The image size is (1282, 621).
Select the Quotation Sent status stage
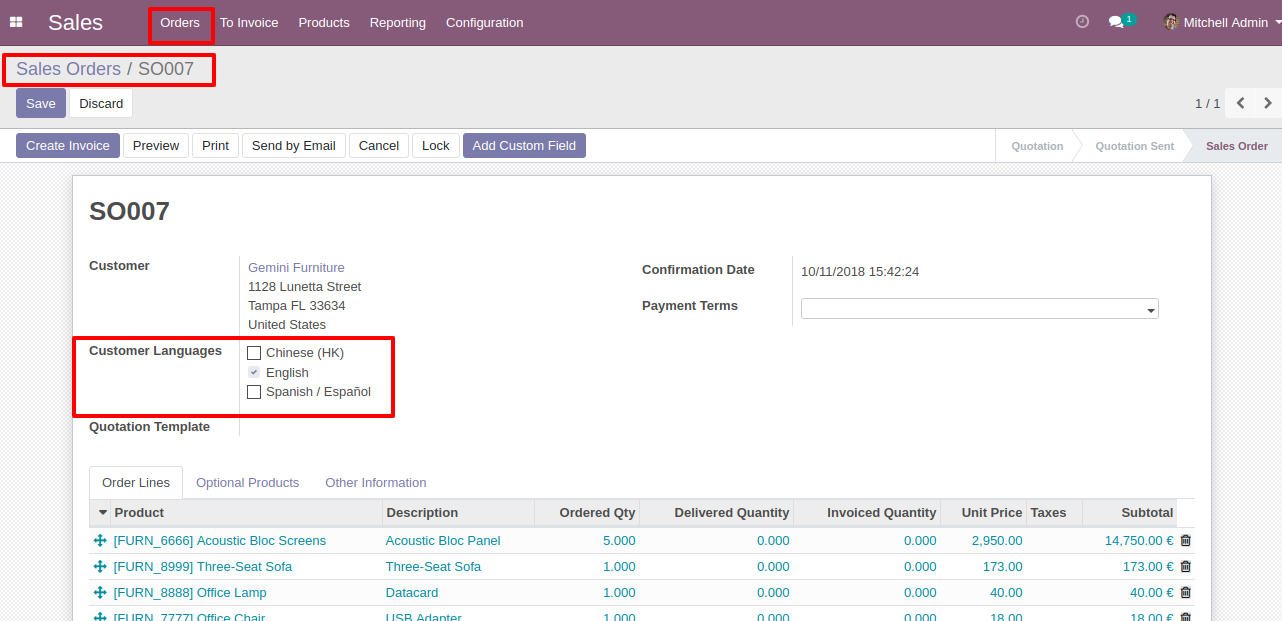click(1134, 146)
